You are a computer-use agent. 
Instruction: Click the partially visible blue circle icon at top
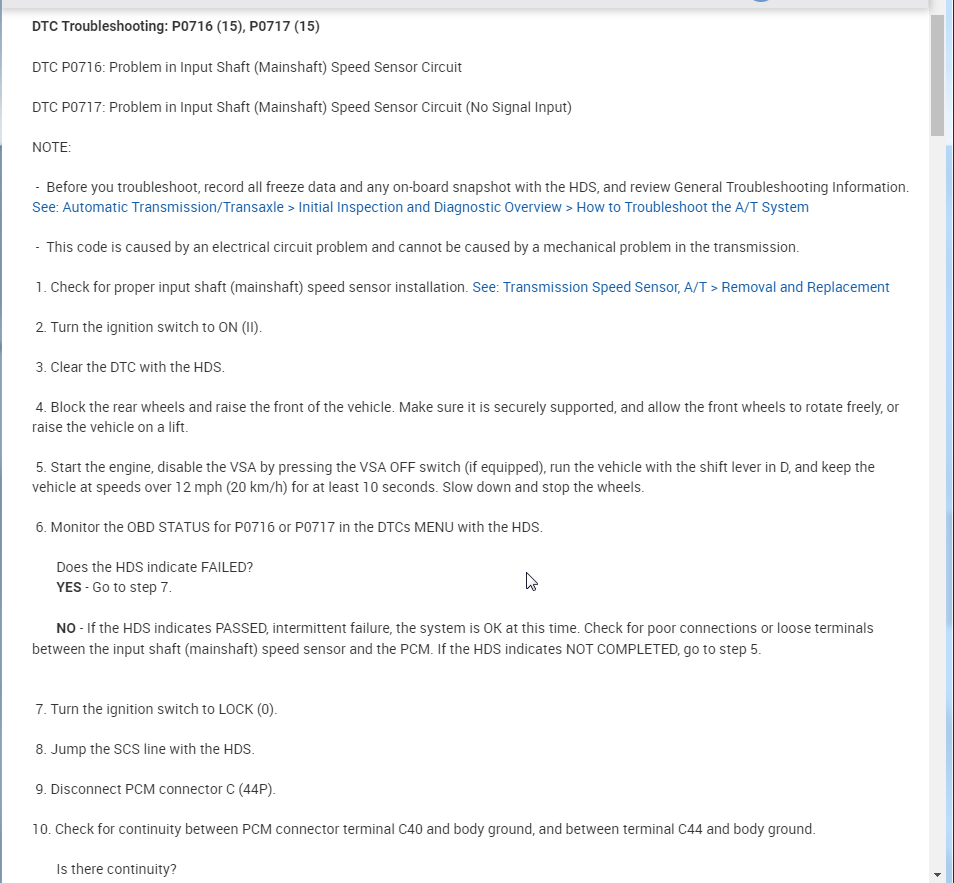pyautogui.click(x=761, y=3)
